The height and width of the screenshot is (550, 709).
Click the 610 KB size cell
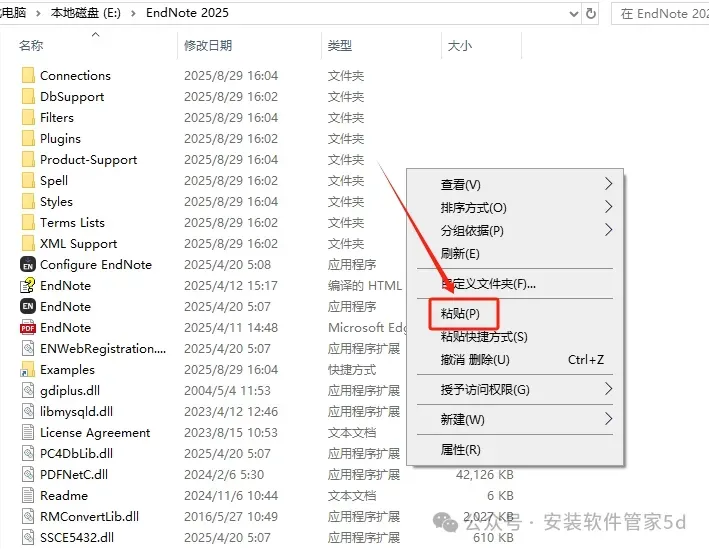pos(493,537)
